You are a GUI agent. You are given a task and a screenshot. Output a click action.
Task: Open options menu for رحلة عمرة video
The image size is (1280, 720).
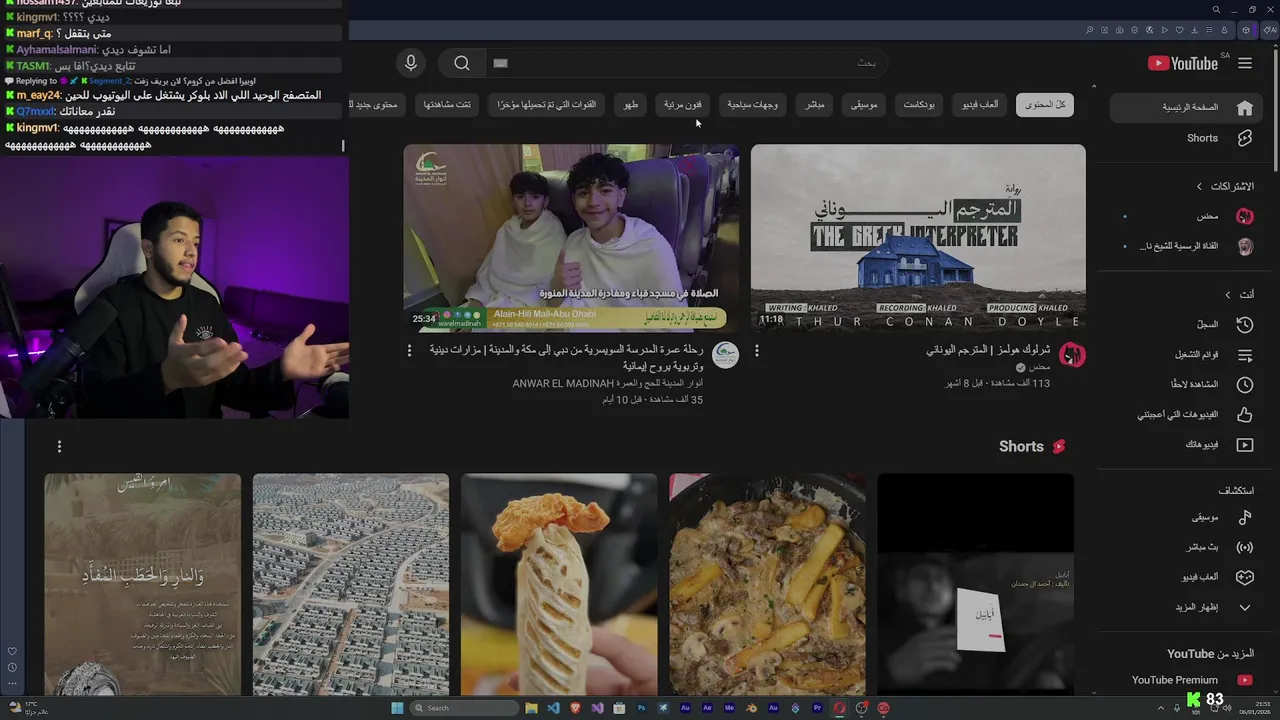409,351
